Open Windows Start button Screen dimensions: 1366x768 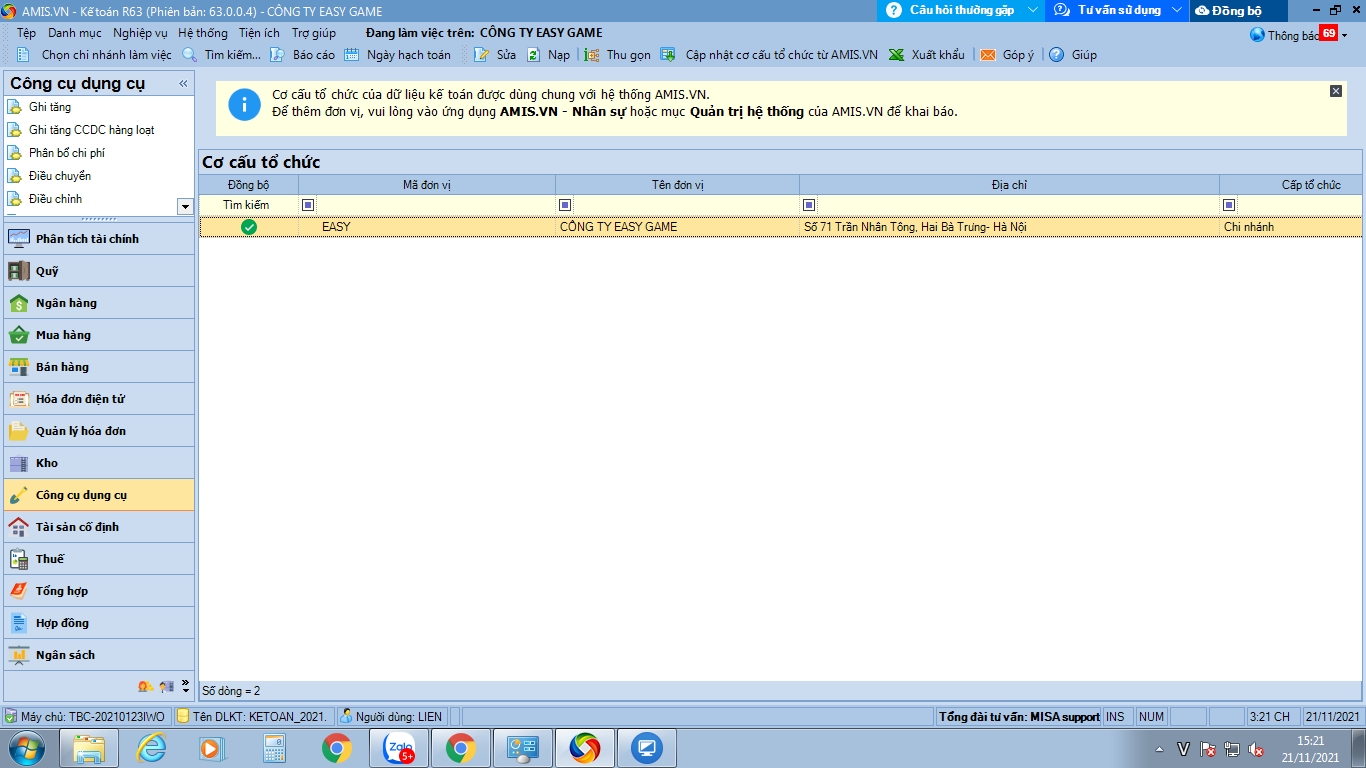(x=26, y=748)
